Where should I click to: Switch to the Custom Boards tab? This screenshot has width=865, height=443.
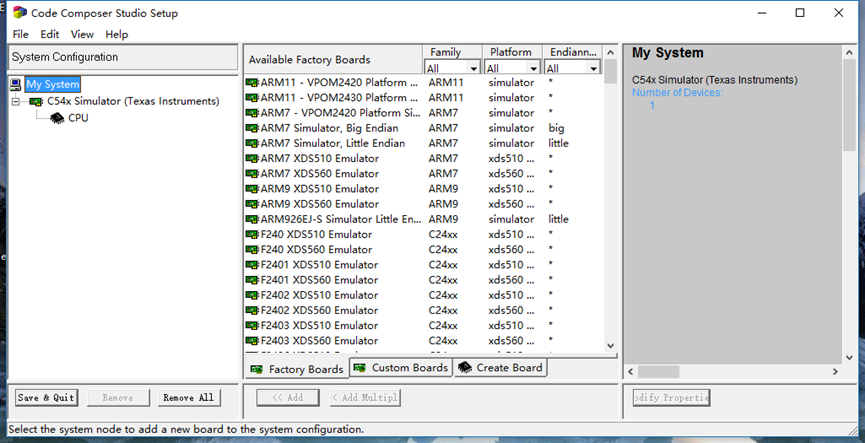tap(401, 367)
